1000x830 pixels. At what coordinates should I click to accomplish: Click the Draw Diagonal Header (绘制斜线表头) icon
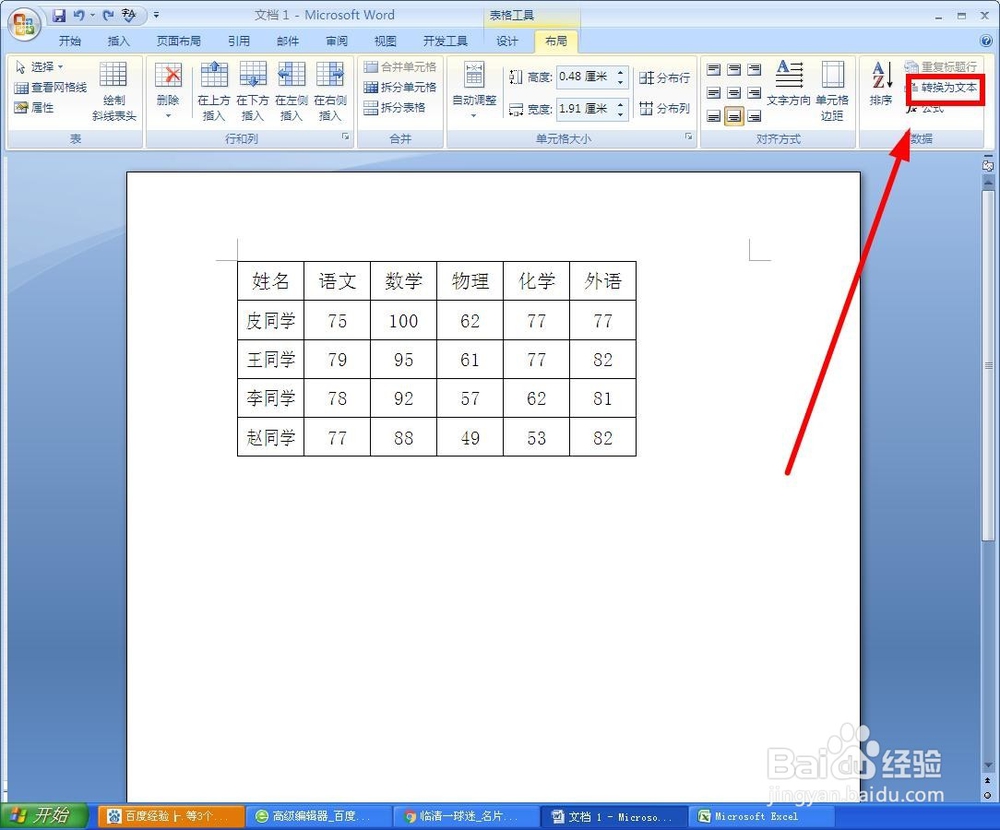113,74
